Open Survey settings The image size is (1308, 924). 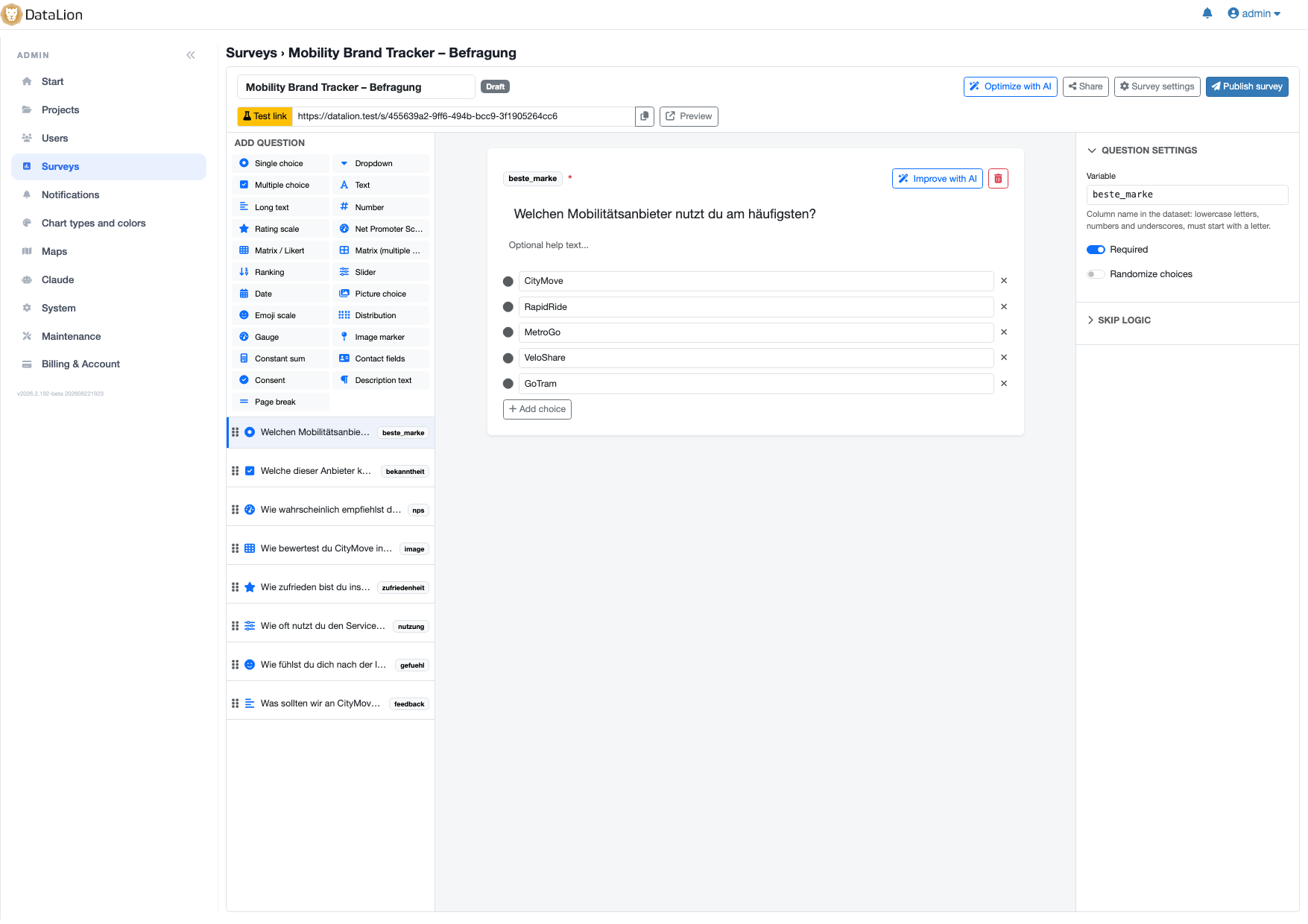1157,86
